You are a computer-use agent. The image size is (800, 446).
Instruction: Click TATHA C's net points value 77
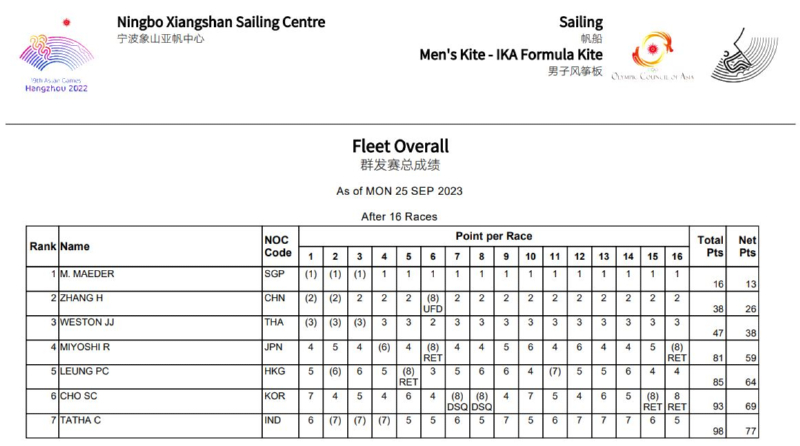point(746,431)
